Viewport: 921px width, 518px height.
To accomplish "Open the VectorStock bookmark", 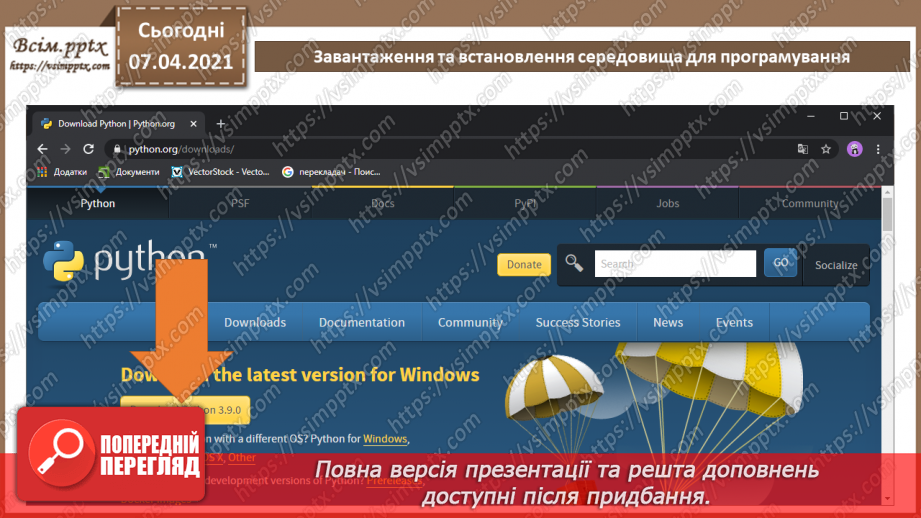I will 220,172.
